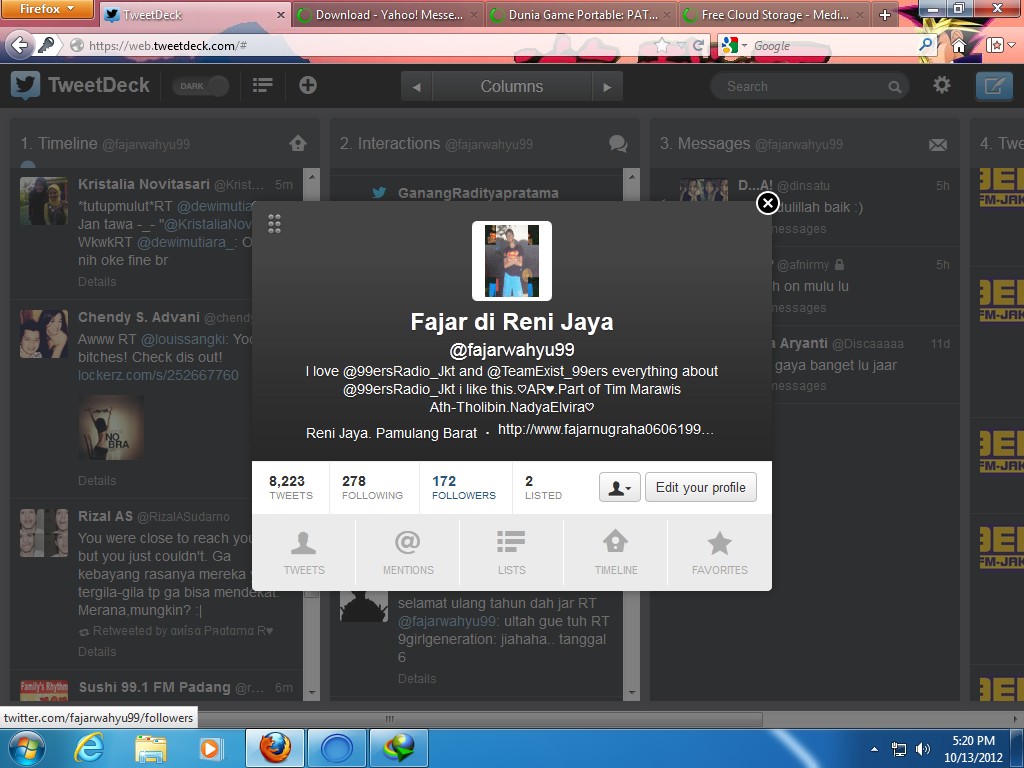This screenshot has height=768, width=1024.
Task: Open the fajarnugraha website link in profile
Action: 605,429
